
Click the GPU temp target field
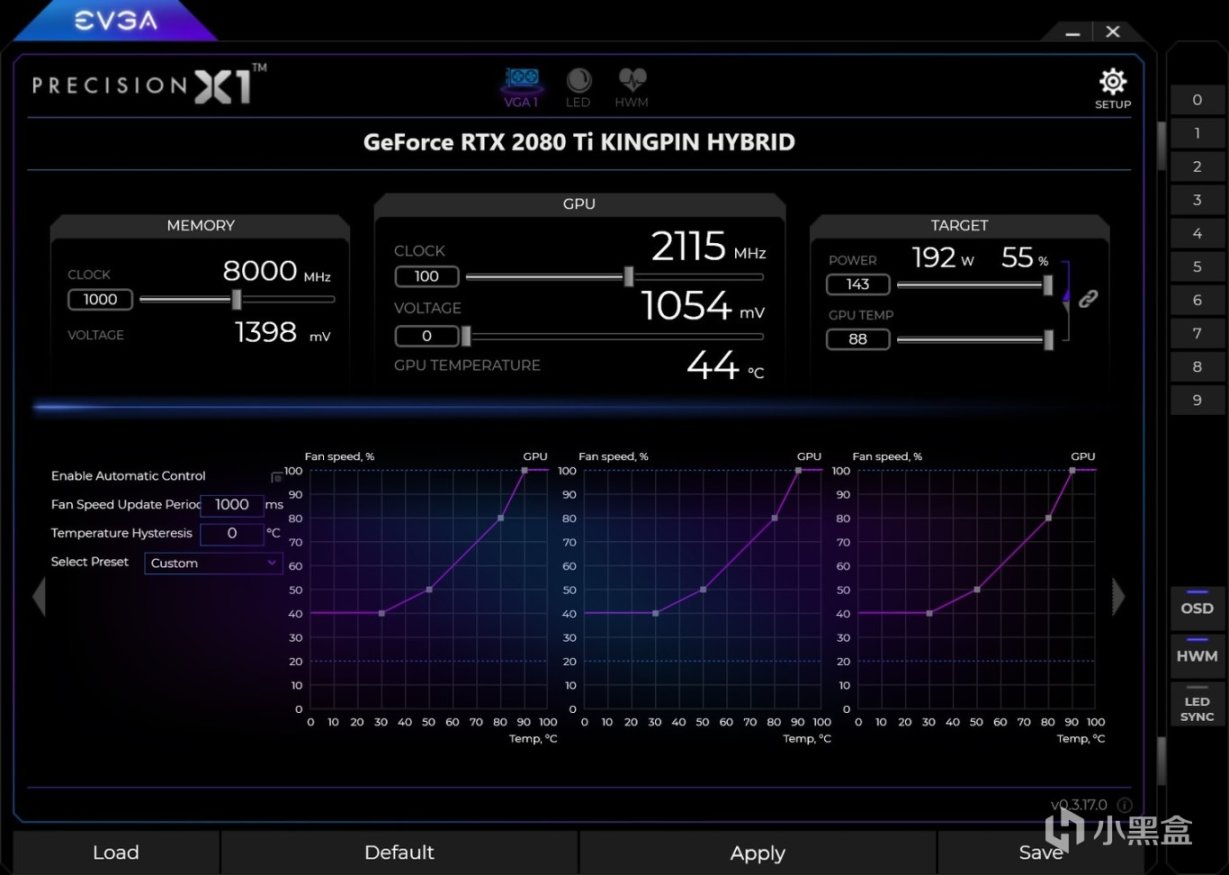[858, 340]
